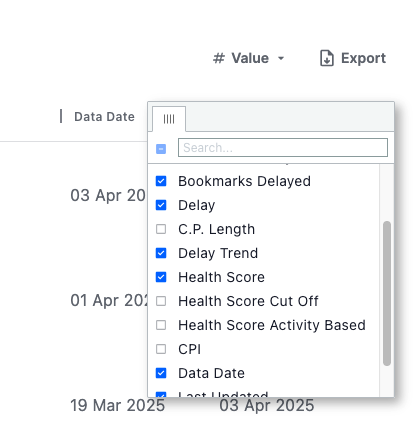Click the Value display mode button
419x443 pixels.
click(249, 58)
